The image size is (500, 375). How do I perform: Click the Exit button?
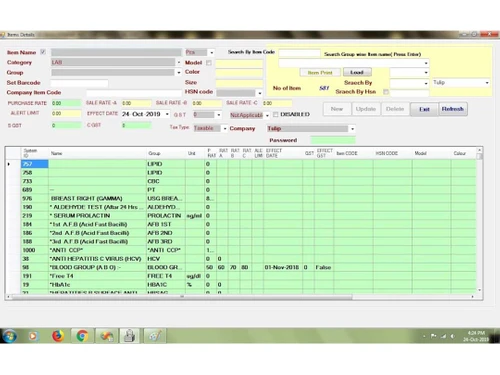coord(424,109)
